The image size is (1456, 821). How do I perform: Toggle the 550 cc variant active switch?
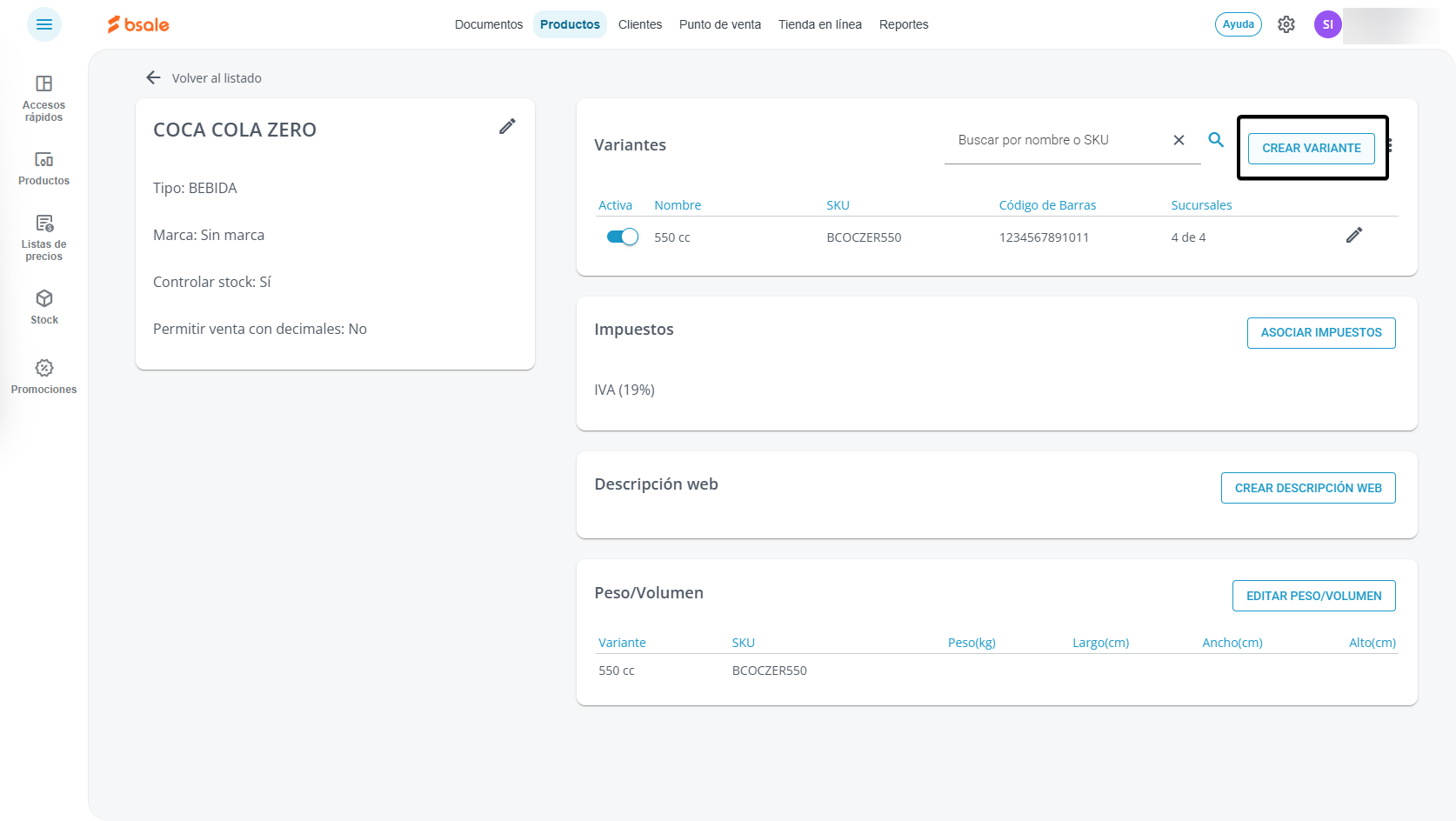click(x=623, y=237)
